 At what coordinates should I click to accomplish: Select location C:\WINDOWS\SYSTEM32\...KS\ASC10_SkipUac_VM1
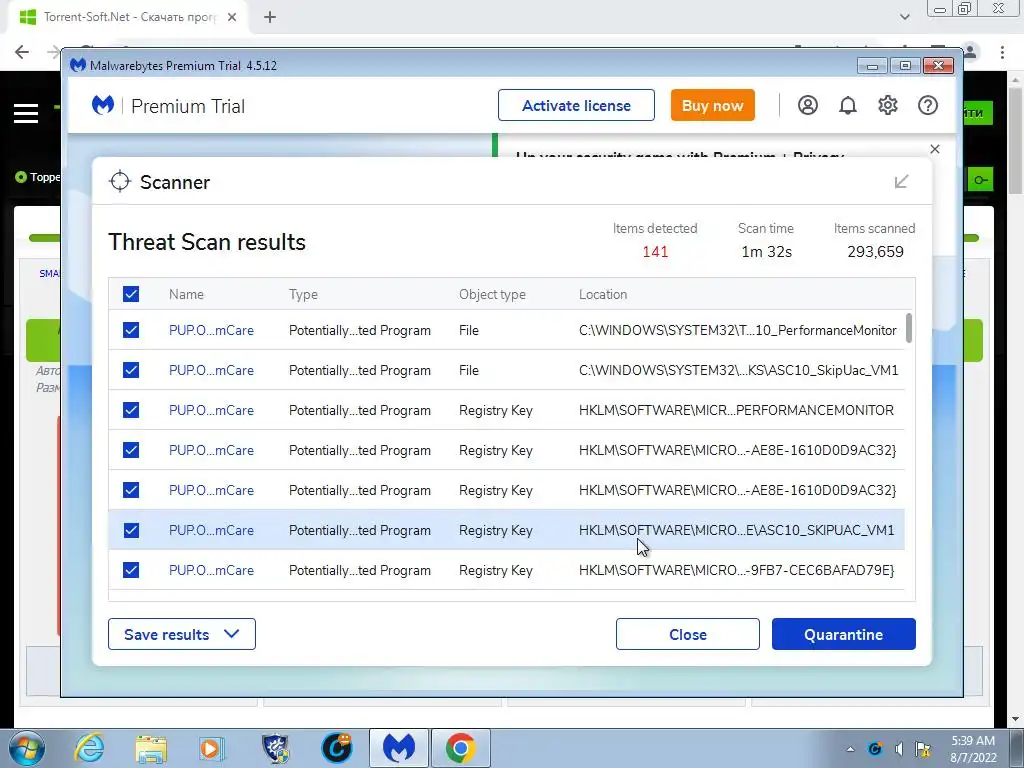point(738,370)
